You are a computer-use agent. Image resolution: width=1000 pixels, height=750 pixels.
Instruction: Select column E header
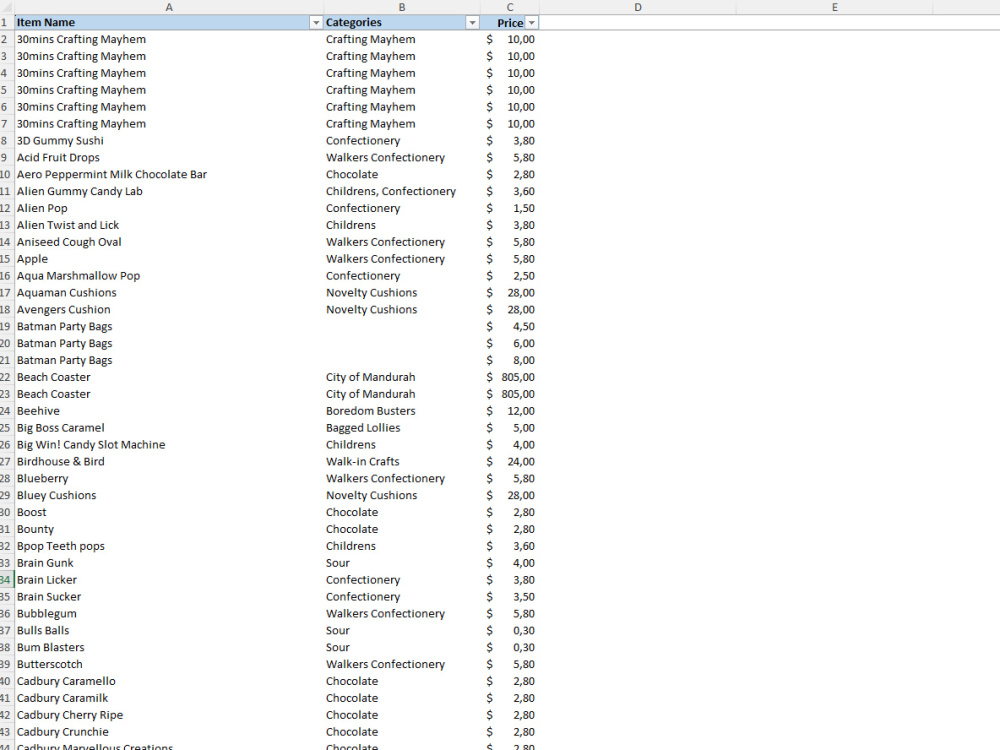834,7
